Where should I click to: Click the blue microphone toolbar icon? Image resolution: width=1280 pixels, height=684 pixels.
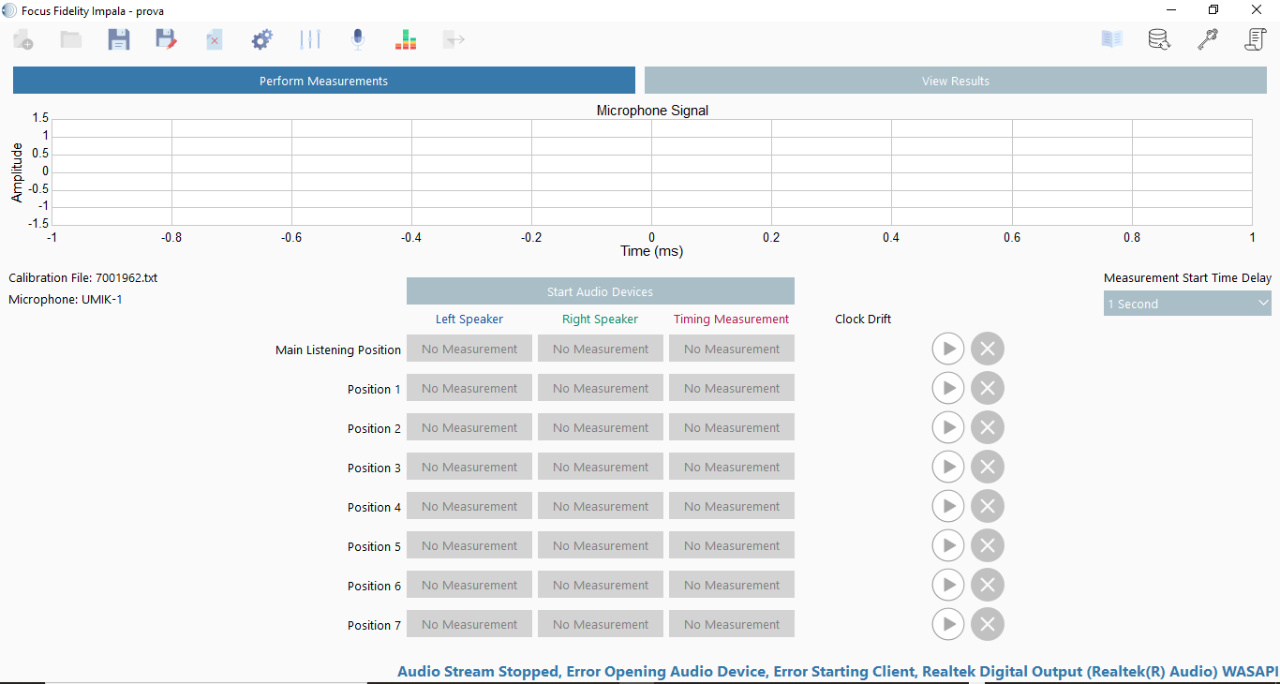358,40
